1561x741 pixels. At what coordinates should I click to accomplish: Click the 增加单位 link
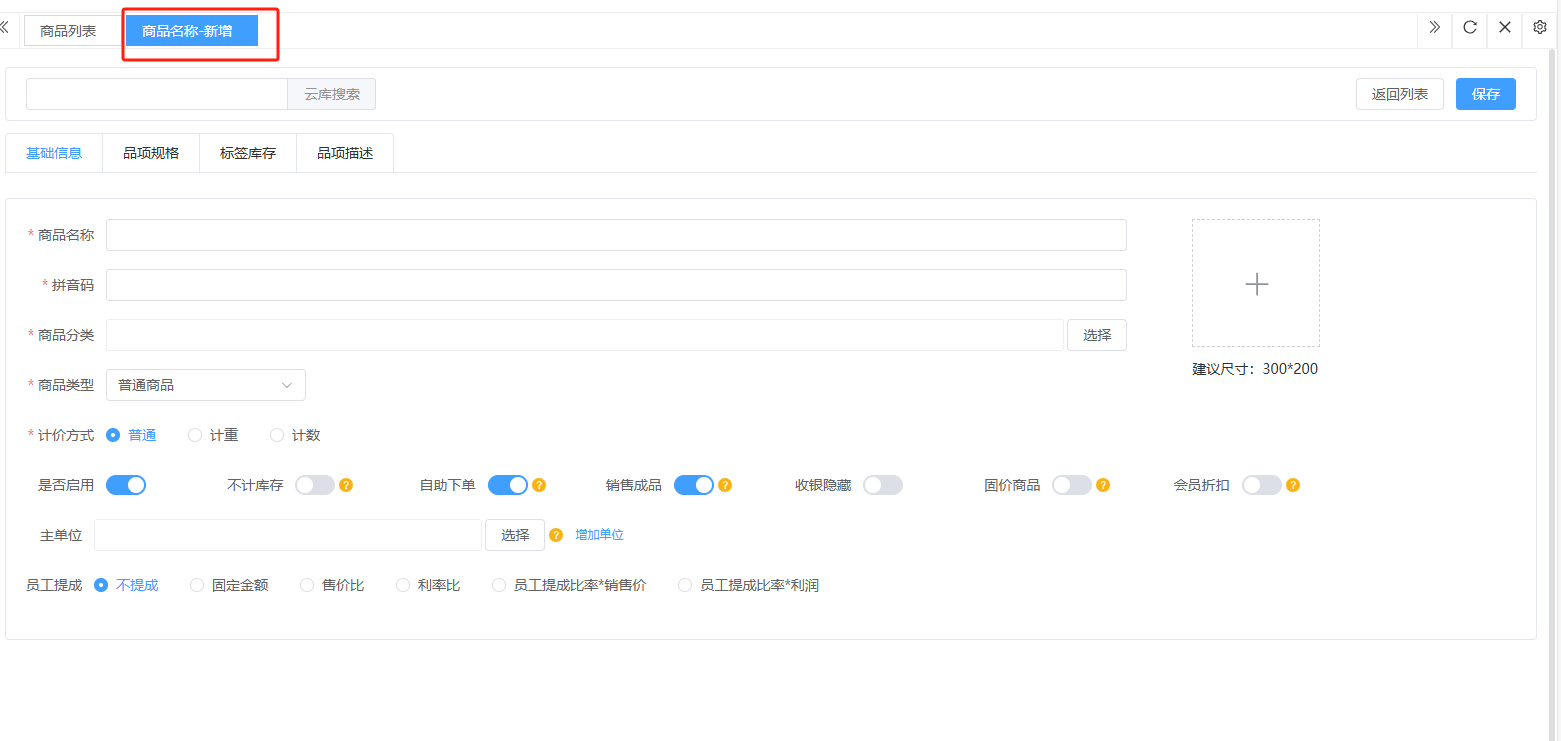point(599,535)
